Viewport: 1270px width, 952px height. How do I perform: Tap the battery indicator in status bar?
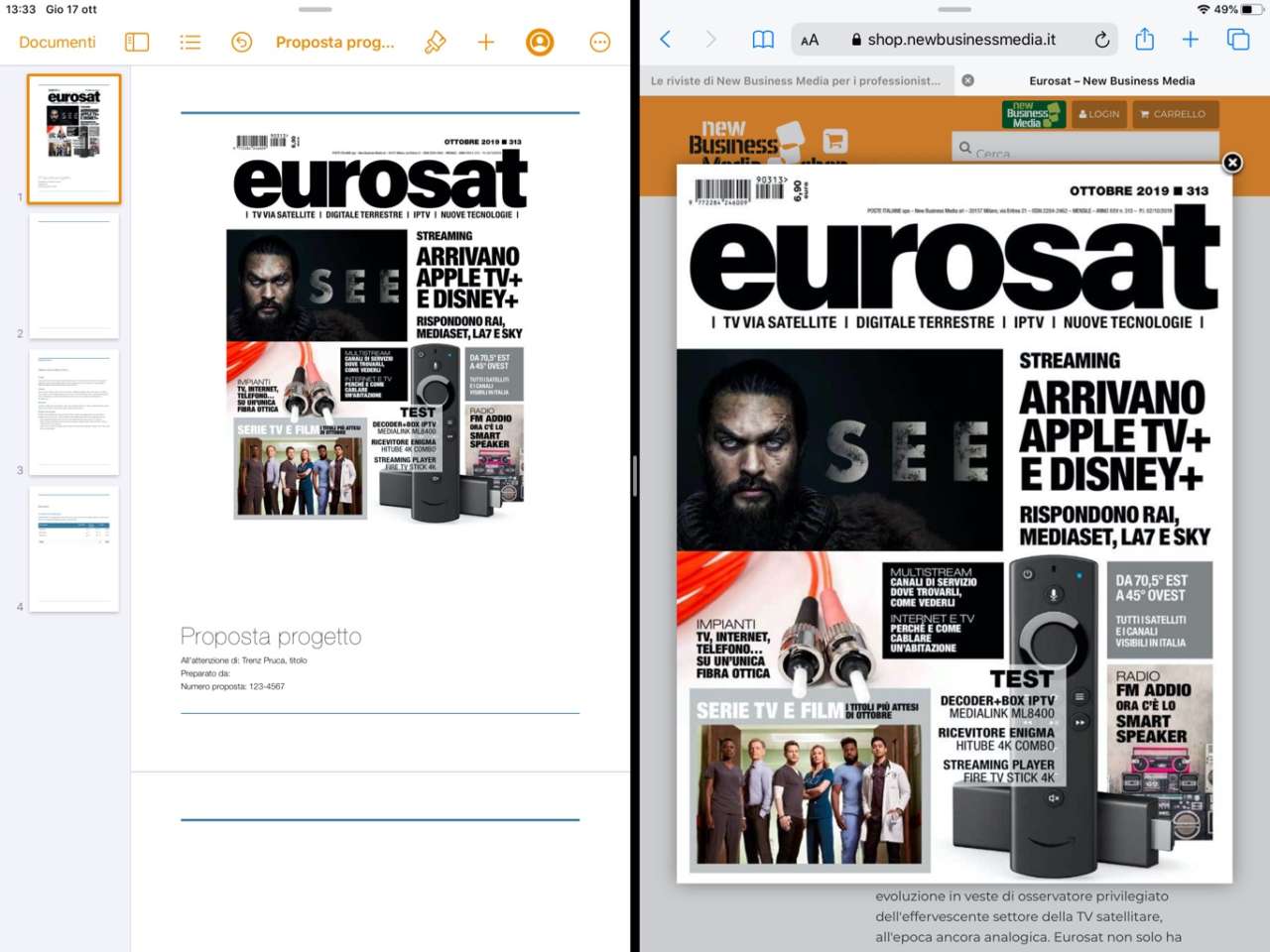1250,9
